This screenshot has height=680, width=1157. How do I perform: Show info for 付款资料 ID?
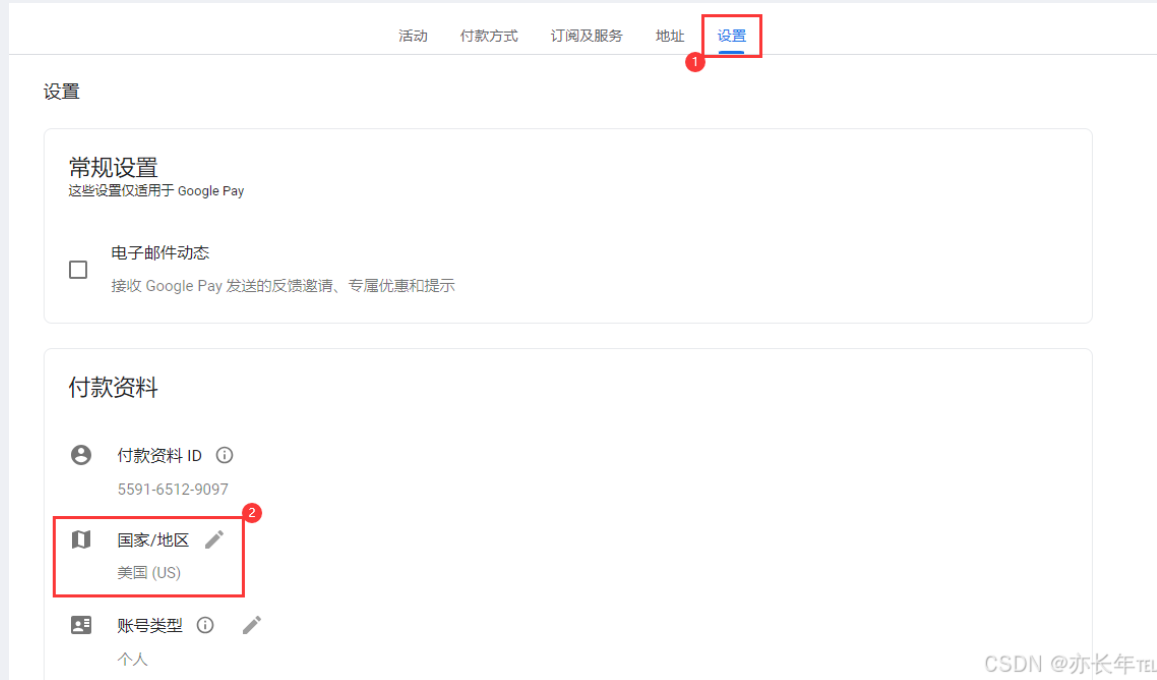pos(224,455)
